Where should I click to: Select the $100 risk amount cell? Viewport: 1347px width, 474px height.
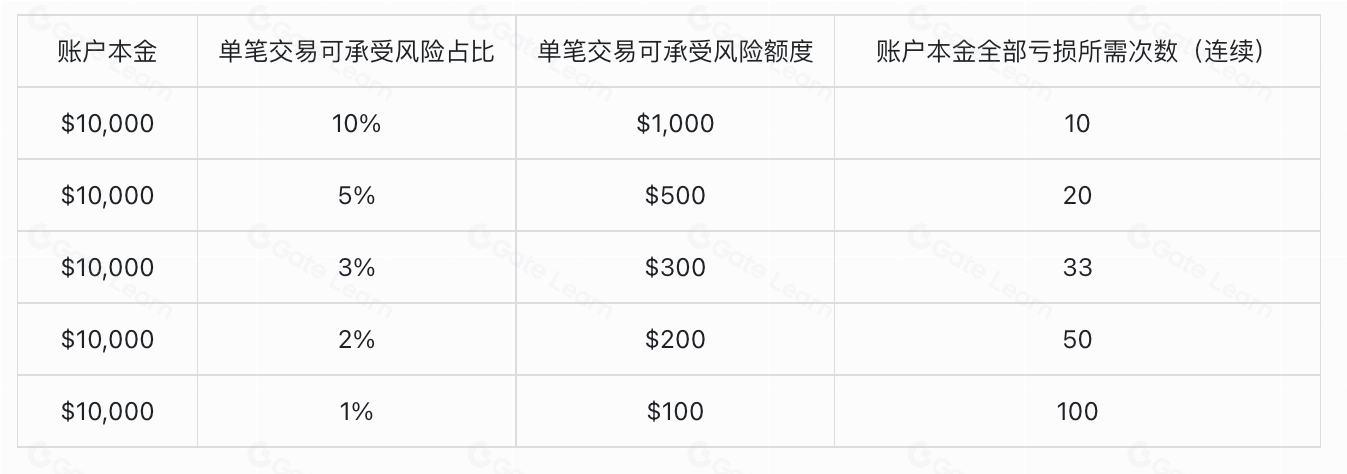click(x=675, y=411)
